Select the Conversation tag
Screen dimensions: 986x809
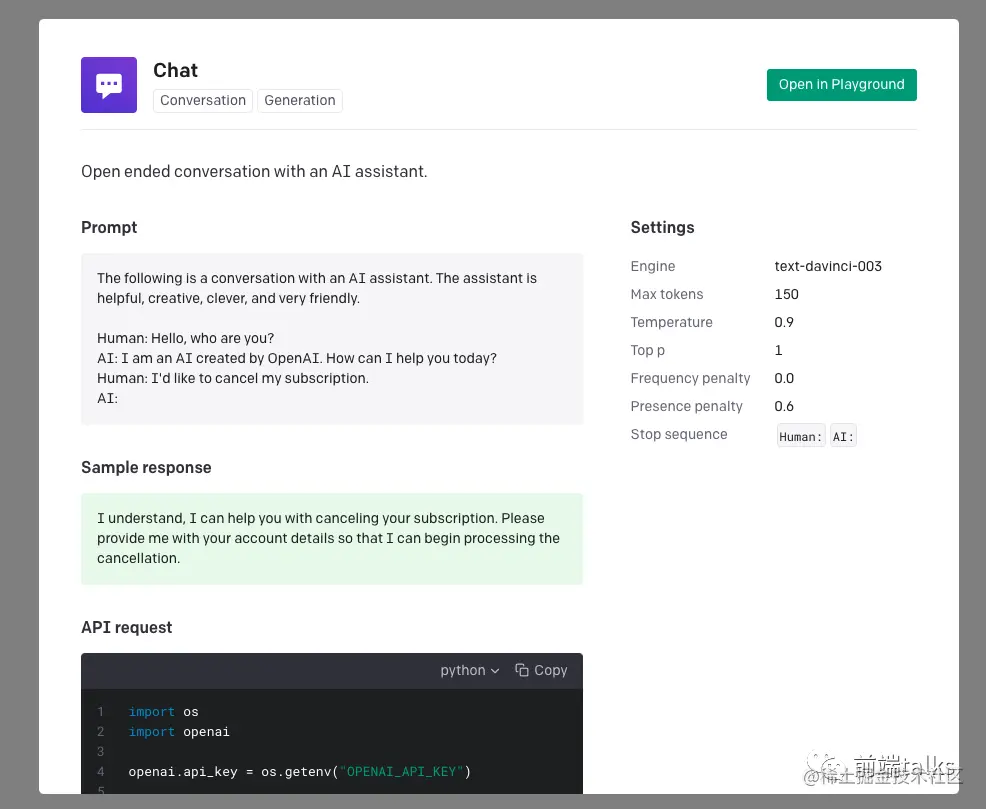click(202, 101)
